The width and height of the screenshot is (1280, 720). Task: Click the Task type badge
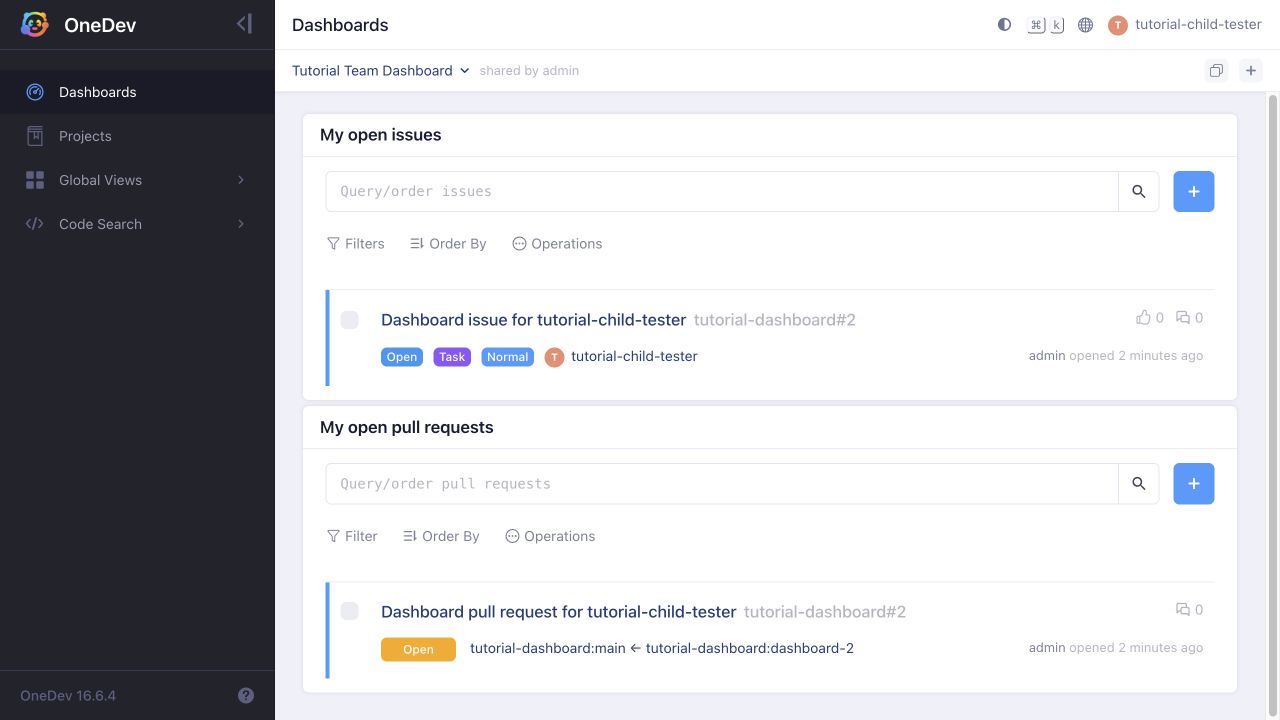452,357
